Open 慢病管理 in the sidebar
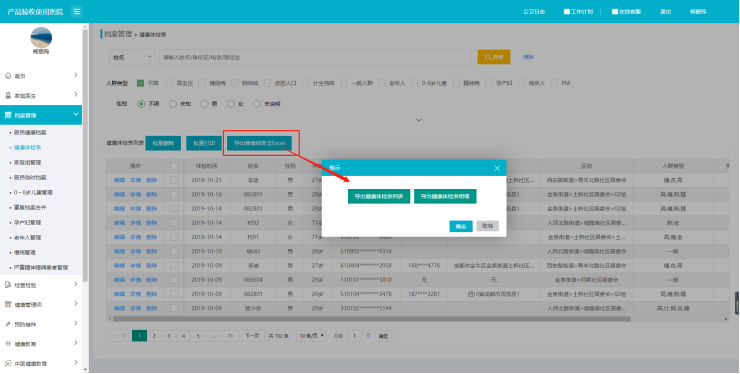Viewport: 740px width, 374px height. coord(25,253)
